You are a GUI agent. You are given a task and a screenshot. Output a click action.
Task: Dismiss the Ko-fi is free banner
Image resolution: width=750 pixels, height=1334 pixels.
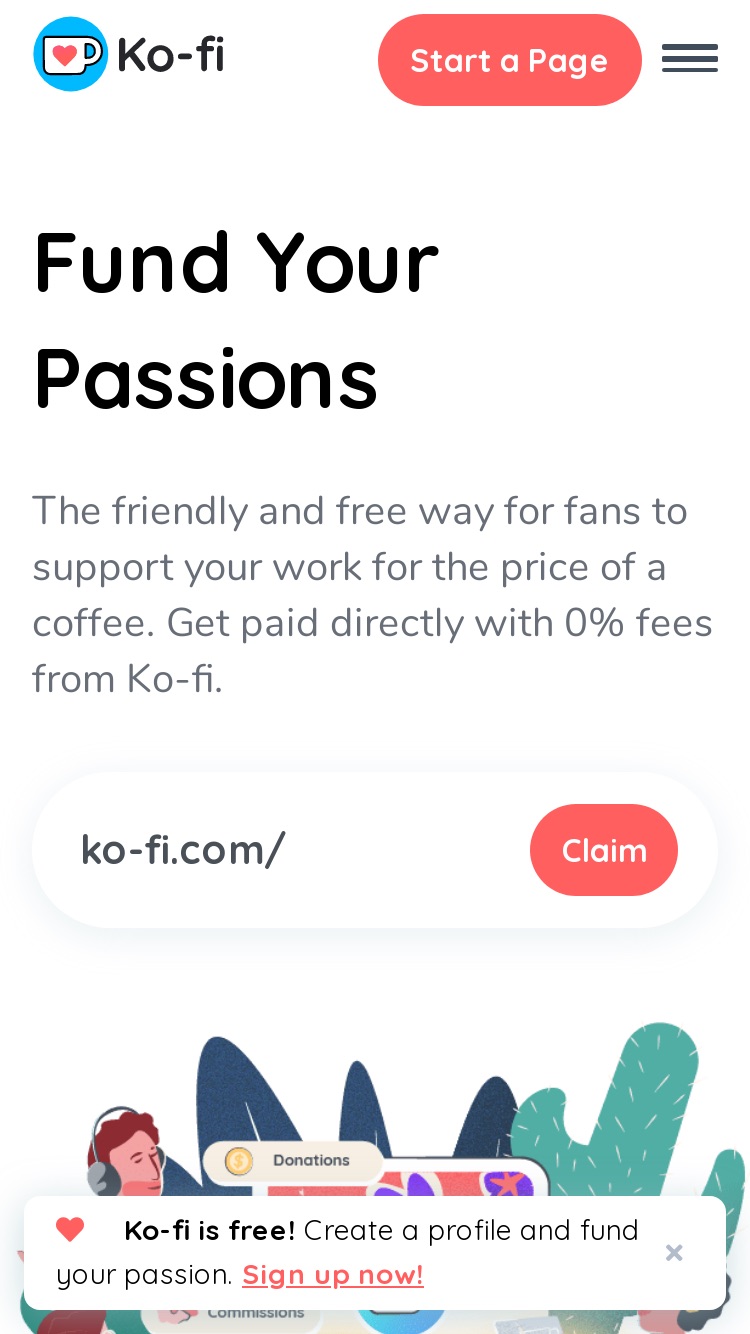click(674, 1252)
